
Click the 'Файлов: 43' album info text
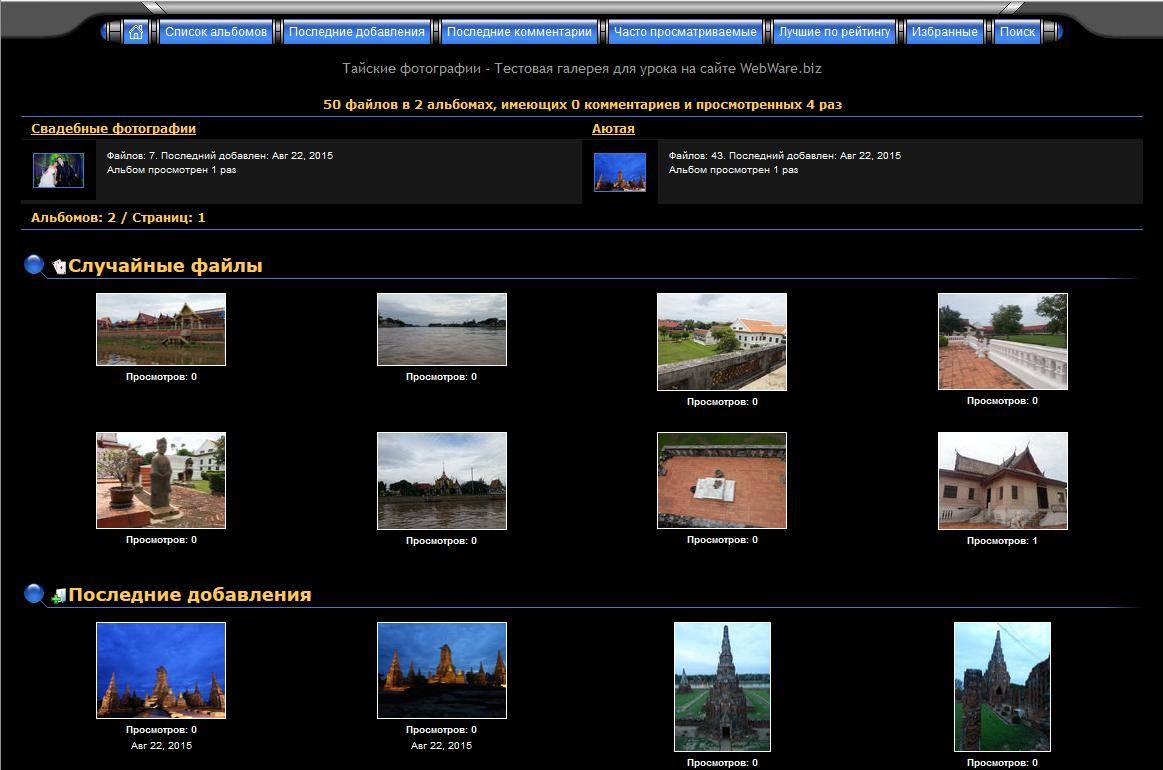(x=785, y=156)
